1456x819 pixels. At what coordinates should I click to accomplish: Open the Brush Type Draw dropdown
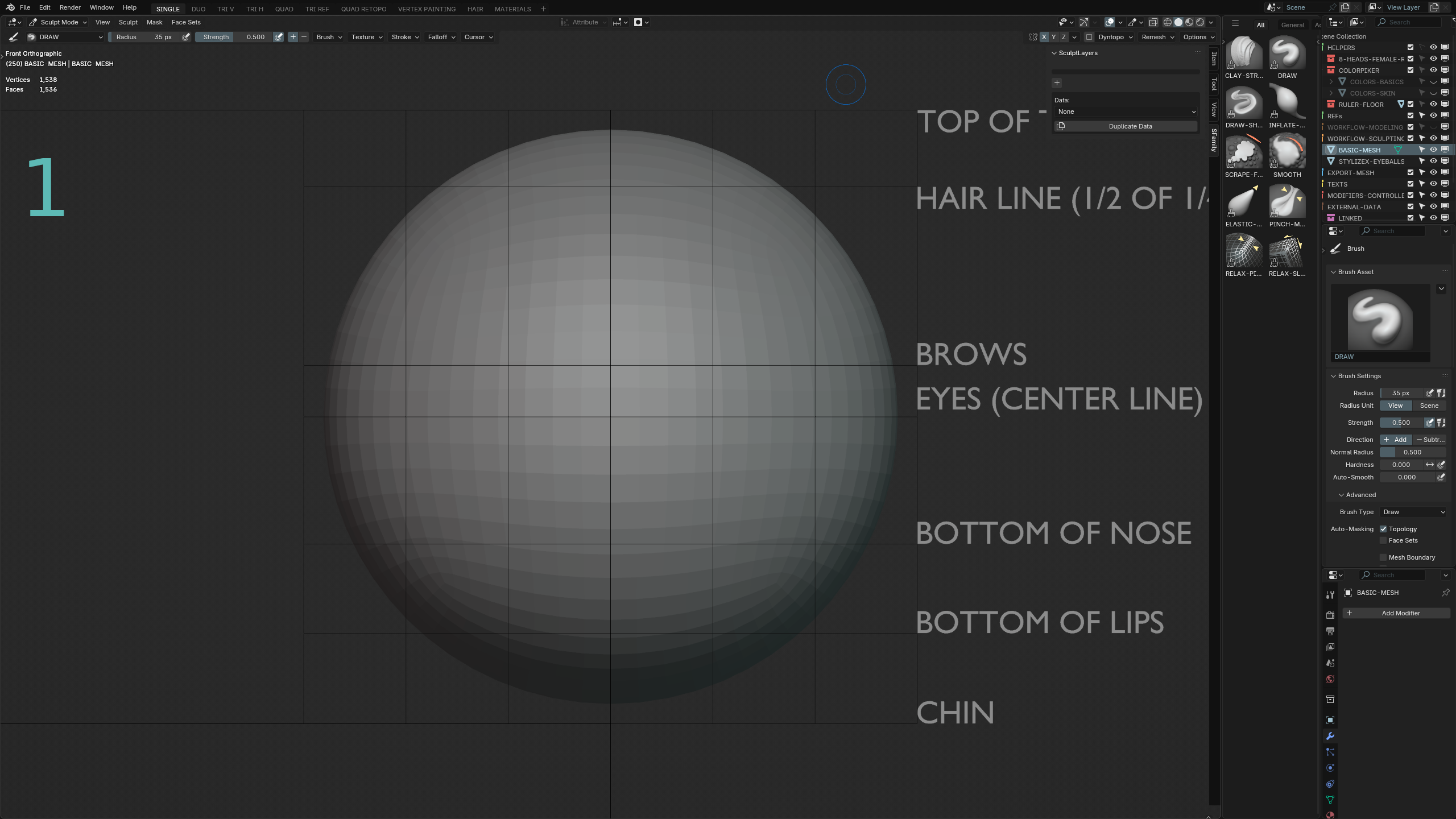[1413, 512]
